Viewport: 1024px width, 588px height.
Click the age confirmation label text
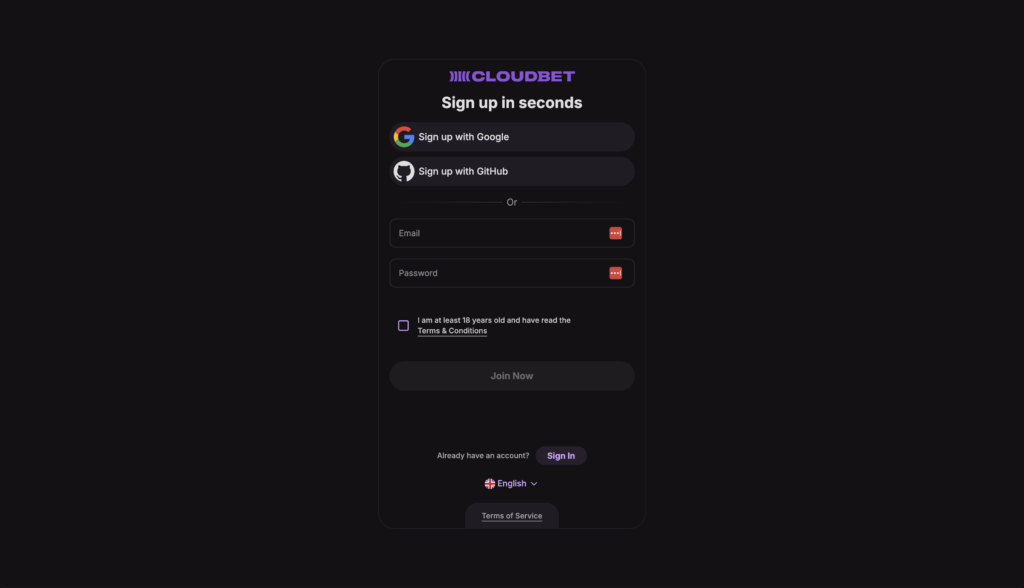tap(494, 325)
